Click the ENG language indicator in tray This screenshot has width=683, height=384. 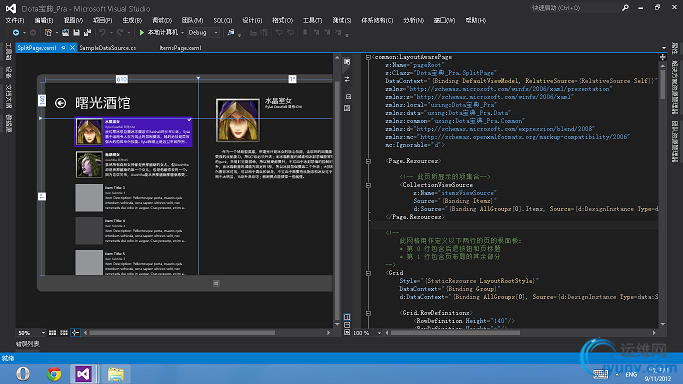pyautogui.click(x=631, y=374)
